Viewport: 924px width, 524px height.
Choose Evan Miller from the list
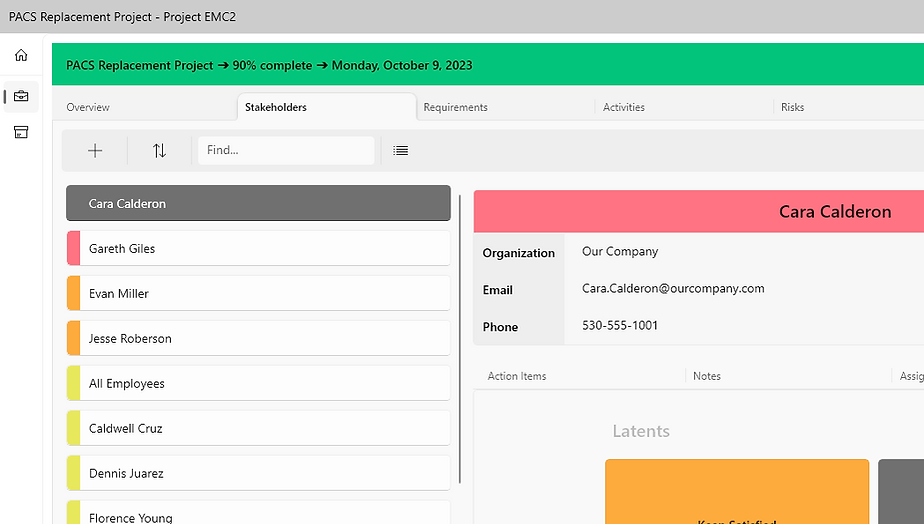pyautogui.click(x=258, y=293)
